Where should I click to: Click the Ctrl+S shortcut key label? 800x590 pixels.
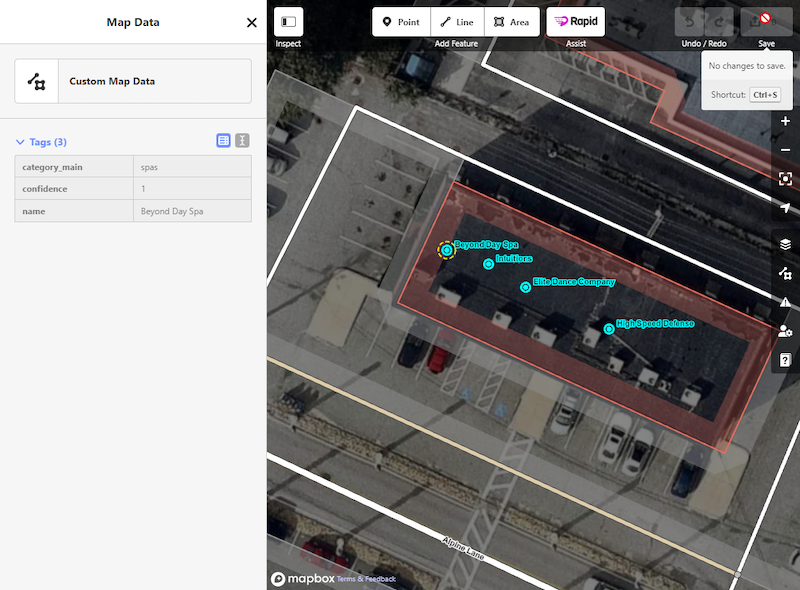pyautogui.click(x=765, y=95)
